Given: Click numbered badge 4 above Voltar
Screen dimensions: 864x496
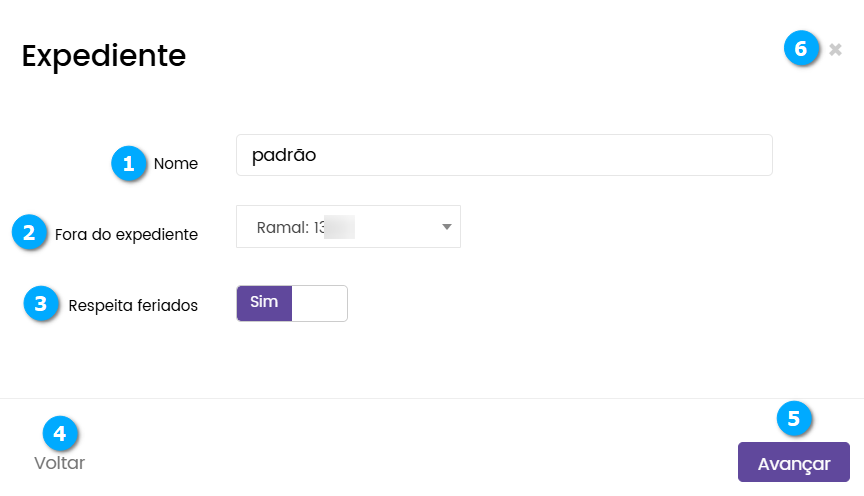Looking at the screenshot, I should [x=60, y=433].
